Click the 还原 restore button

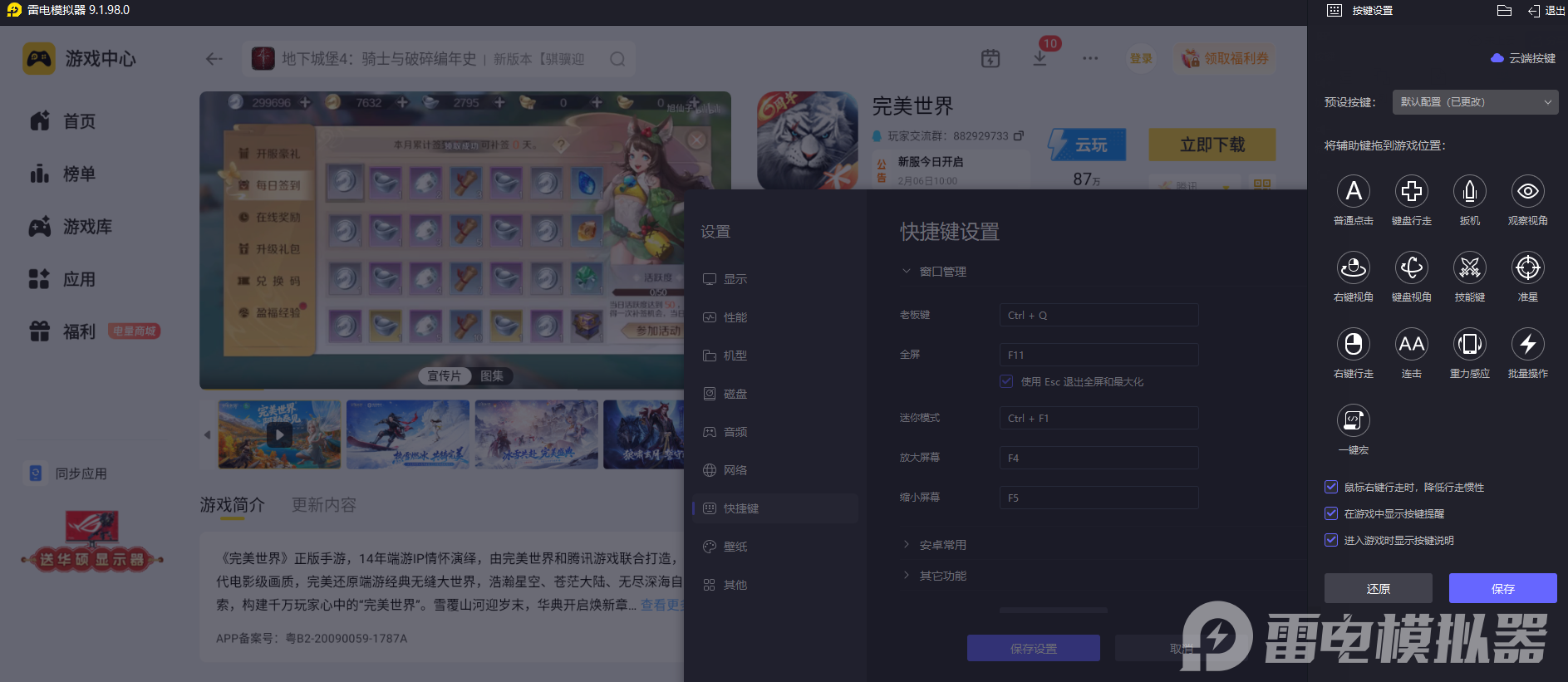(x=1378, y=588)
